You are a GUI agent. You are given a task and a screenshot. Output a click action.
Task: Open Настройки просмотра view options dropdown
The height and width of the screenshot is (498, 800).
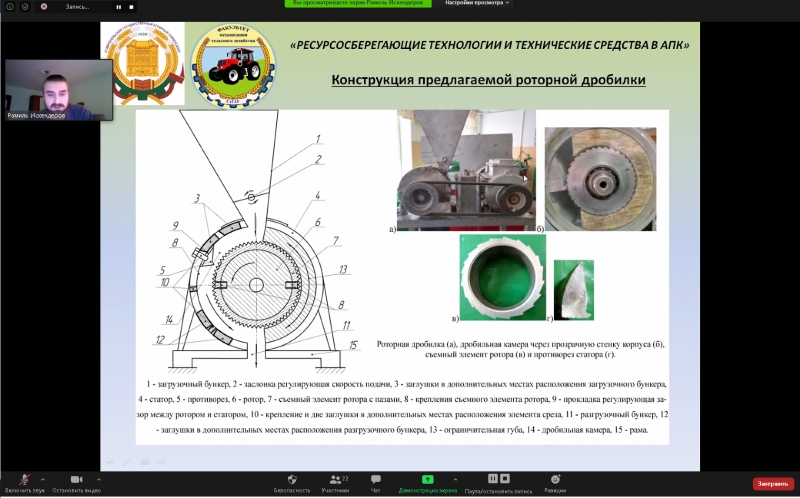click(x=477, y=3)
